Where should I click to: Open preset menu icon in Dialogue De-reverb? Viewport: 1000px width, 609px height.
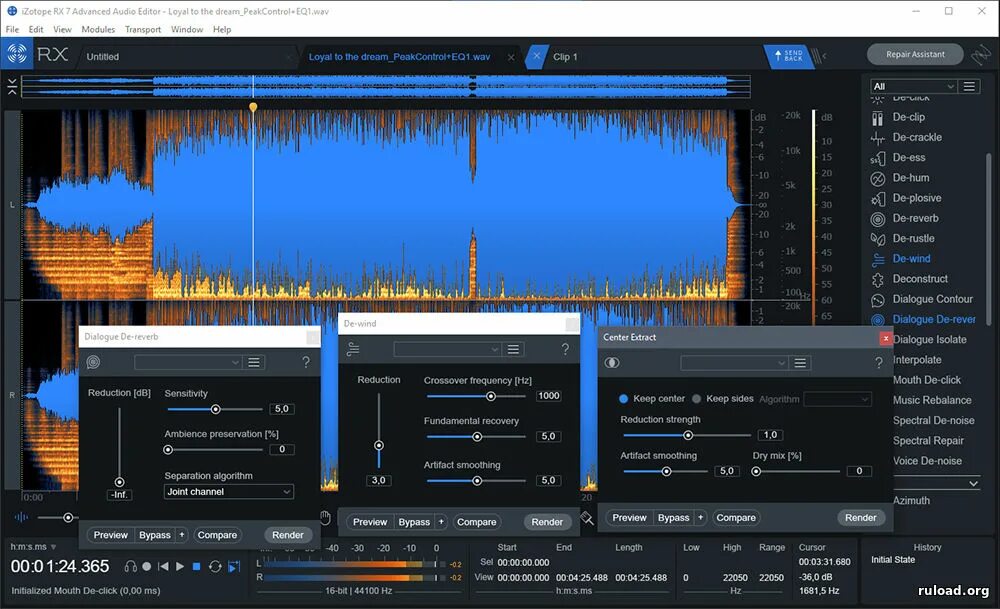(x=254, y=362)
